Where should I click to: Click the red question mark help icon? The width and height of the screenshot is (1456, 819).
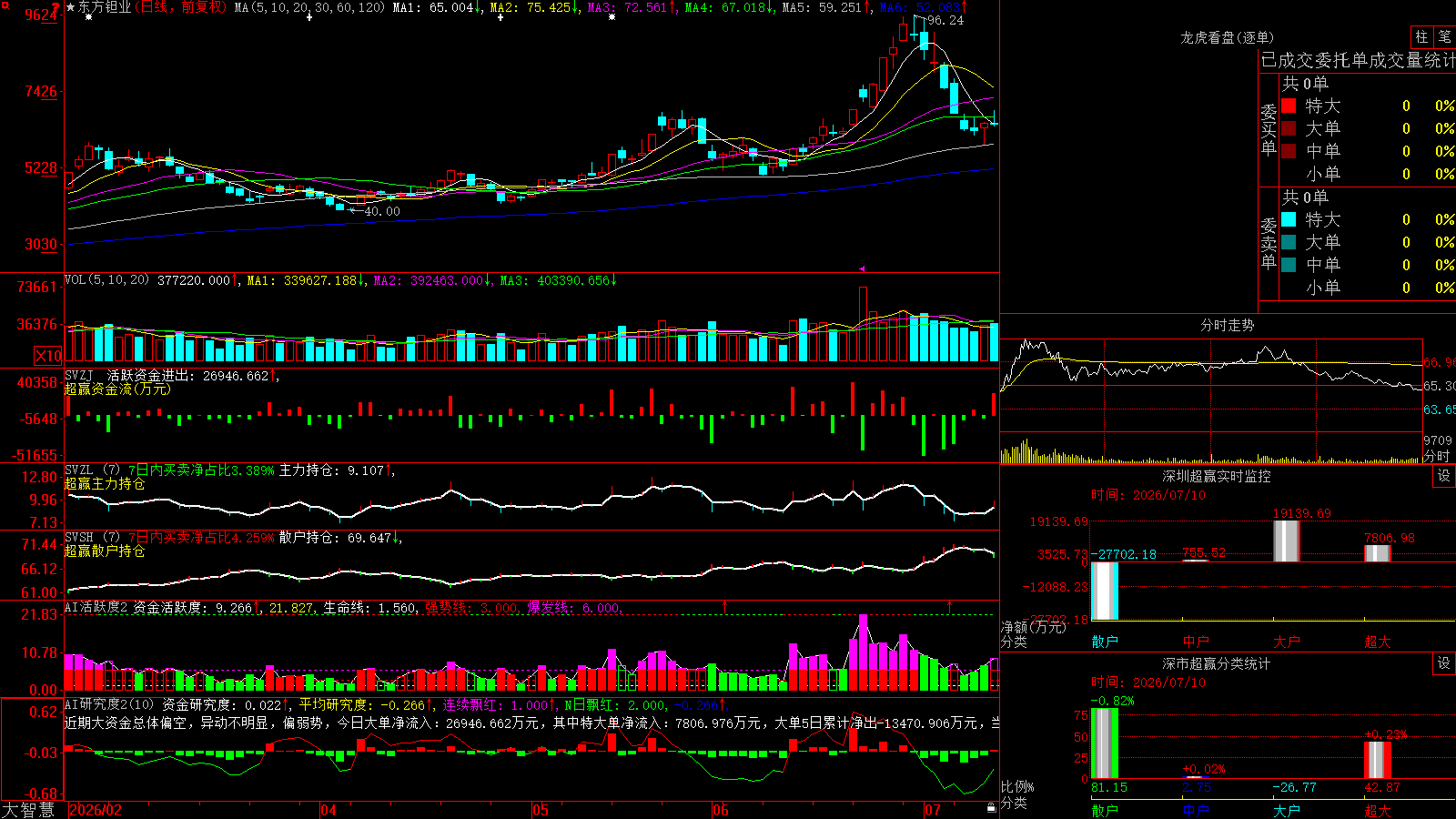pyautogui.click(x=56, y=7)
